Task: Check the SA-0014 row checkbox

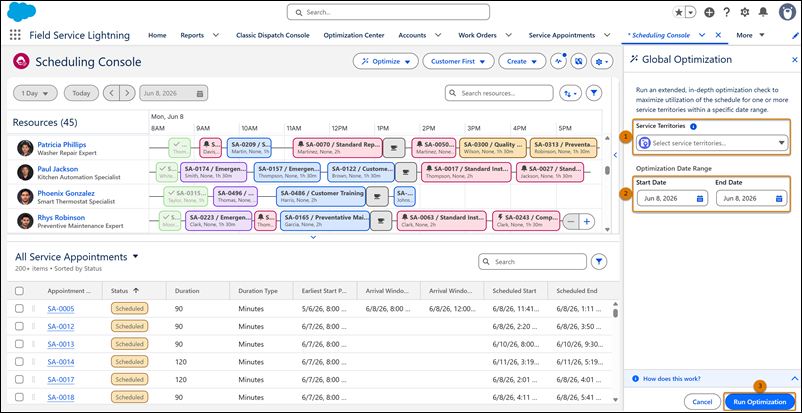Action: tap(19, 362)
